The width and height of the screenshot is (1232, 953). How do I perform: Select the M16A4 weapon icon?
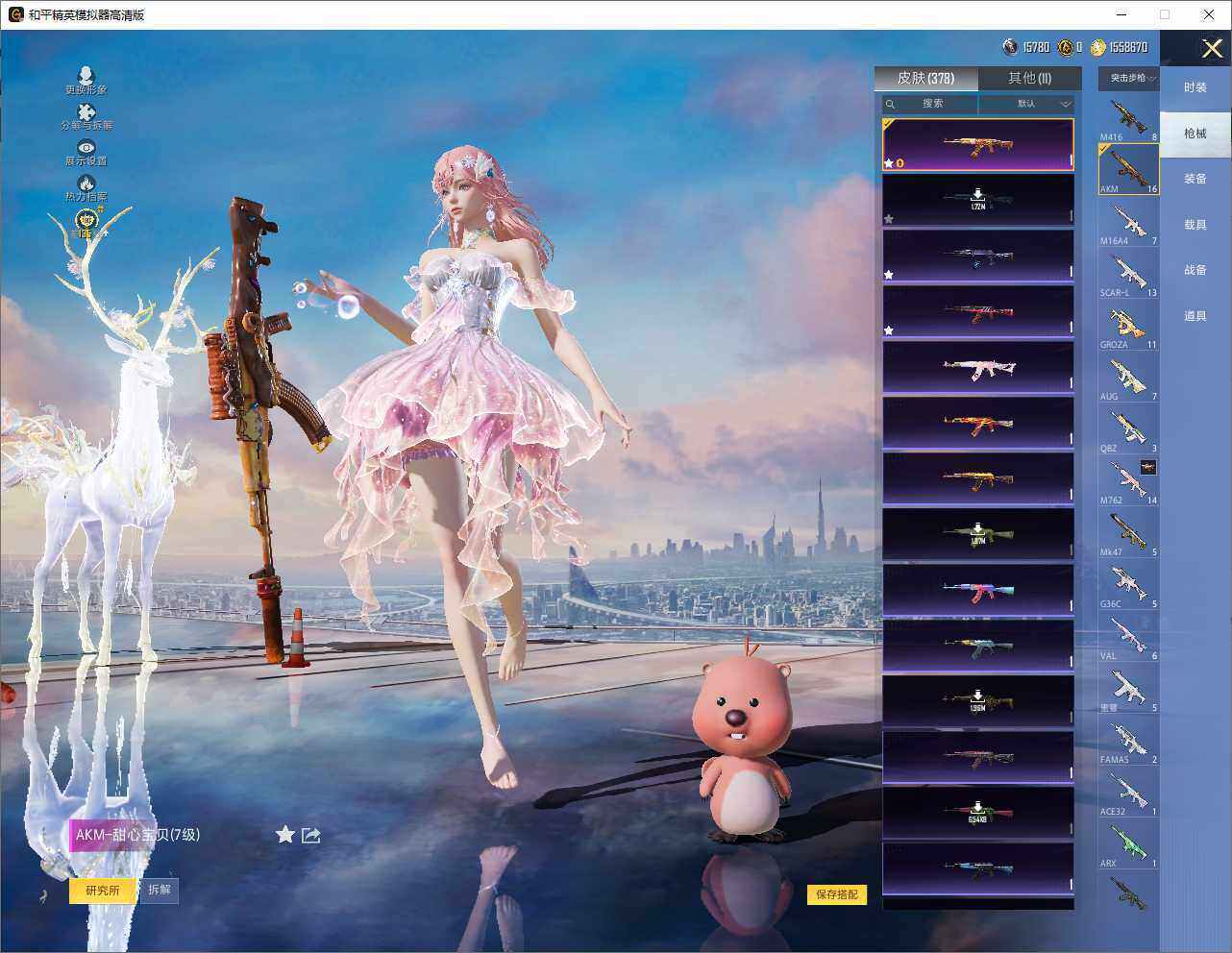(1129, 222)
